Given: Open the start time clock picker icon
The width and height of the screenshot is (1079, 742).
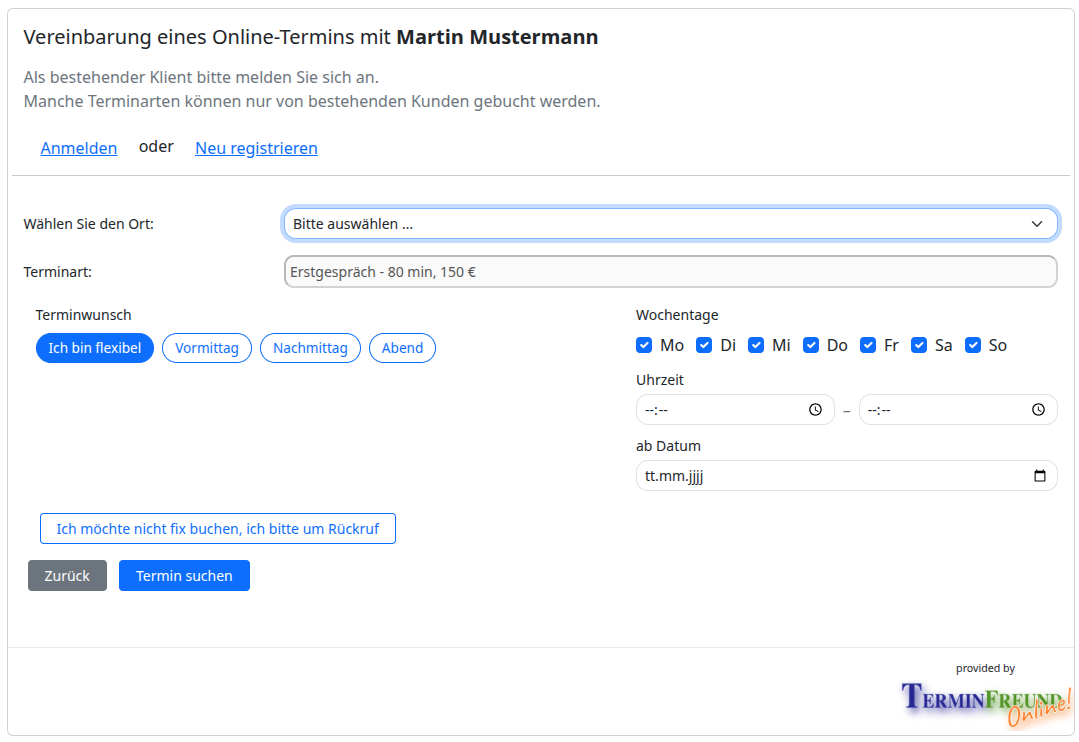Looking at the screenshot, I should click(815, 410).
